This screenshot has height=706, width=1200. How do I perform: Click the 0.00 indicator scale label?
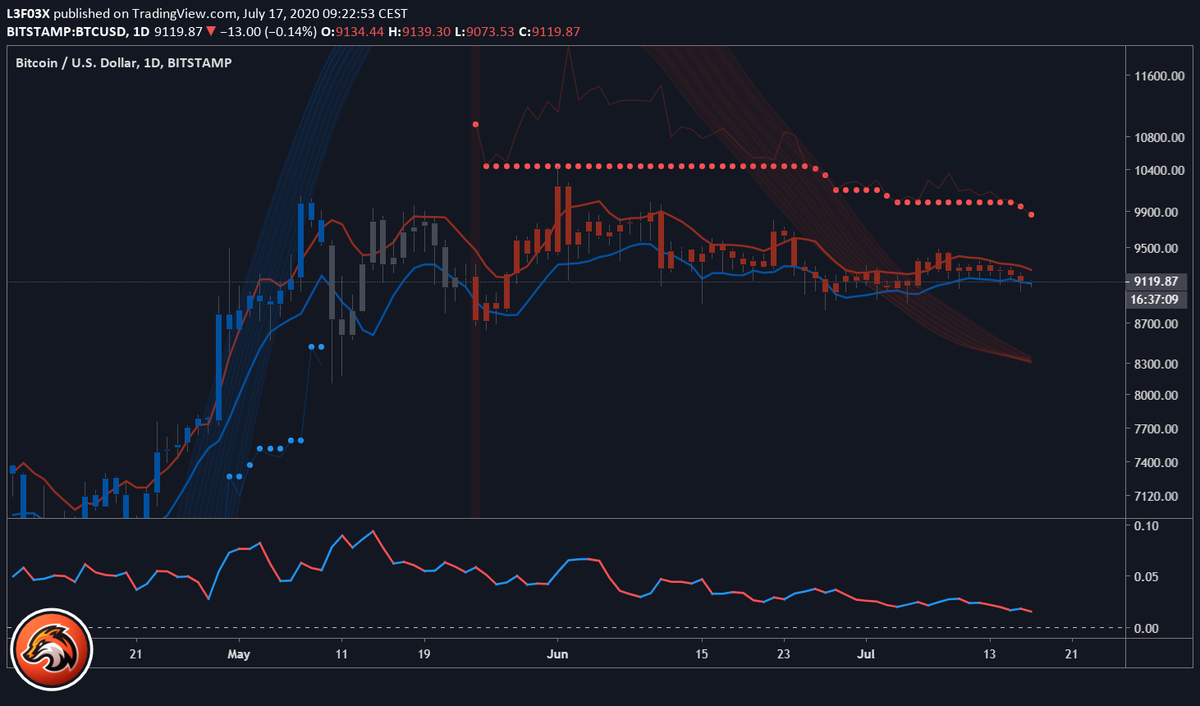1148,628
